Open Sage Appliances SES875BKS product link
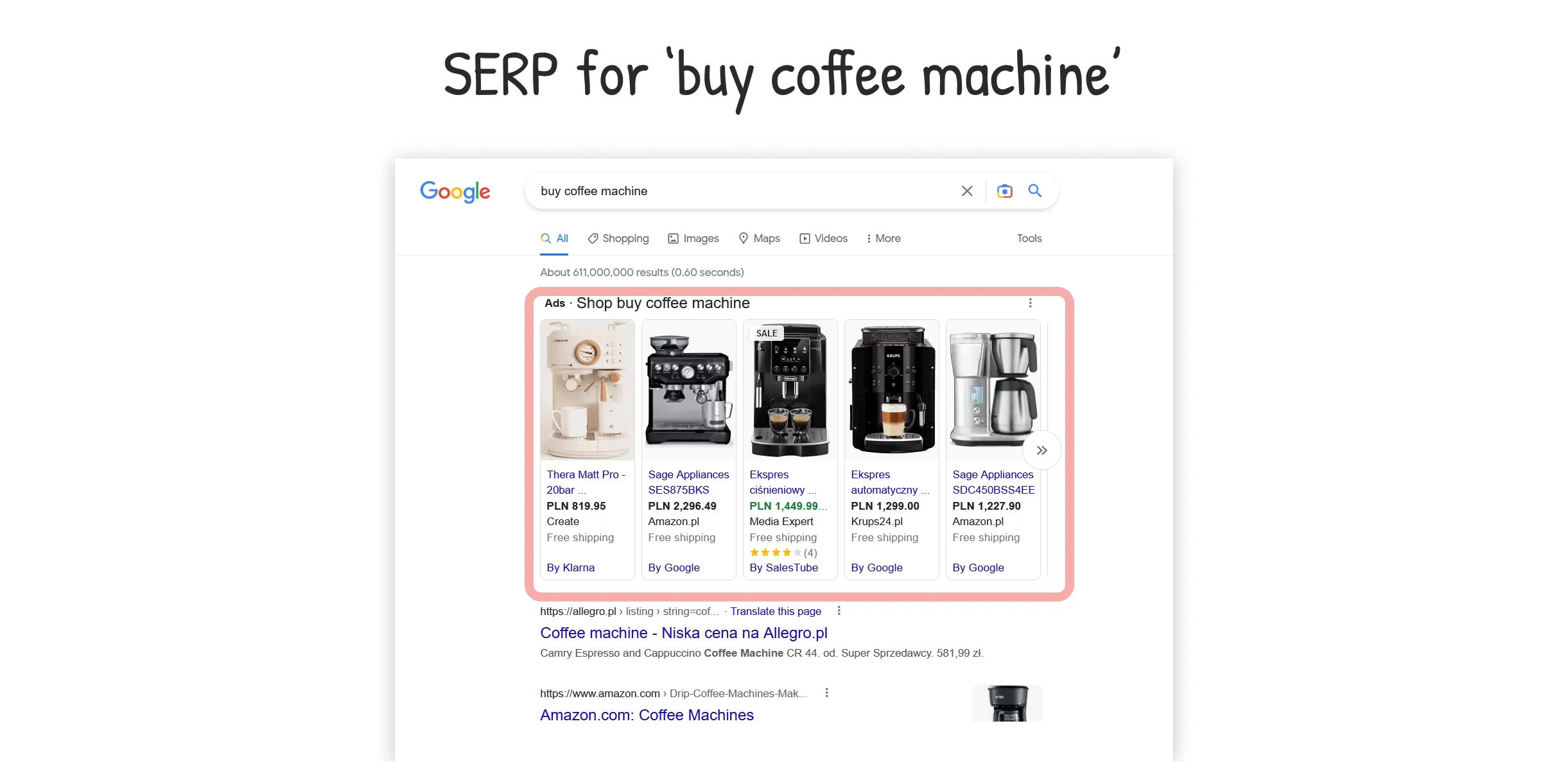This screenshot has height=762, width=1568. coord(688,482)
